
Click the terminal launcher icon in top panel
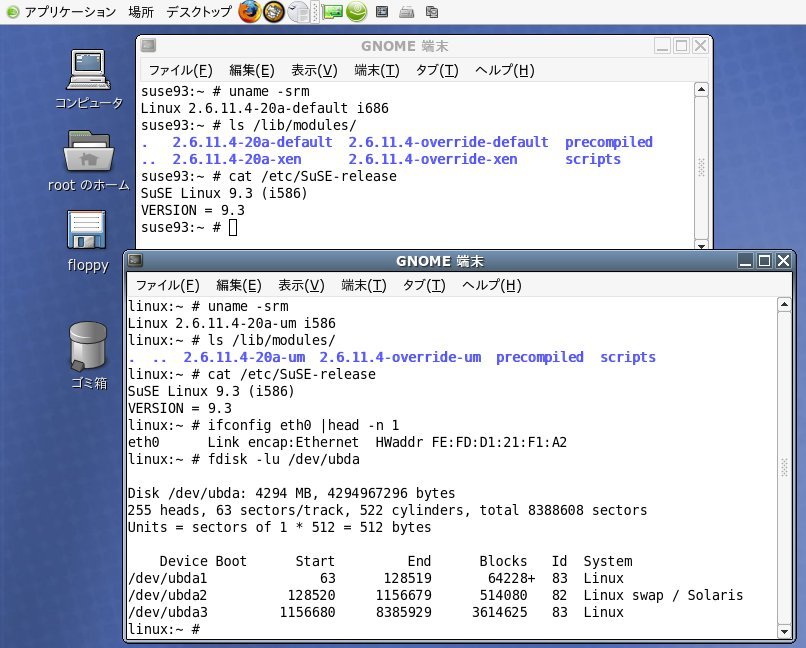(381, 11)
